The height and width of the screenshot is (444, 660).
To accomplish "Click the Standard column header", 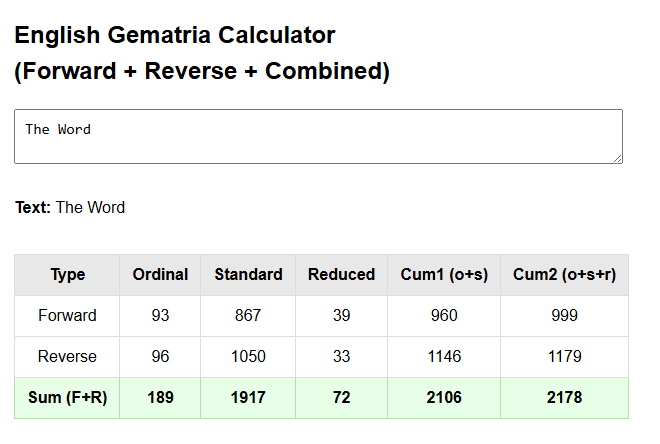I will tap(248, 274).
